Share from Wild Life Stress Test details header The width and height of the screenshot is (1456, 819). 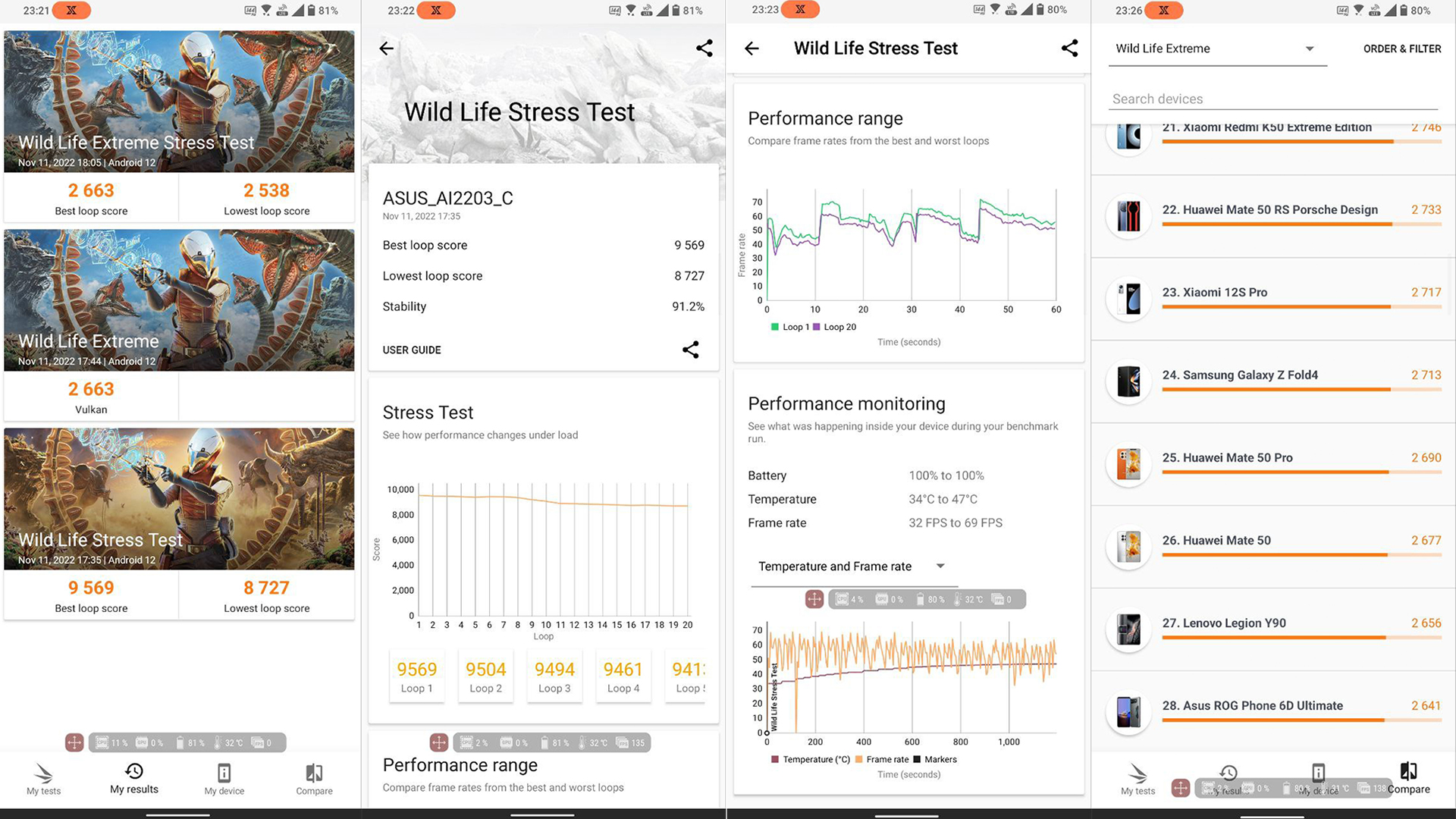[x=1069, y=49]
